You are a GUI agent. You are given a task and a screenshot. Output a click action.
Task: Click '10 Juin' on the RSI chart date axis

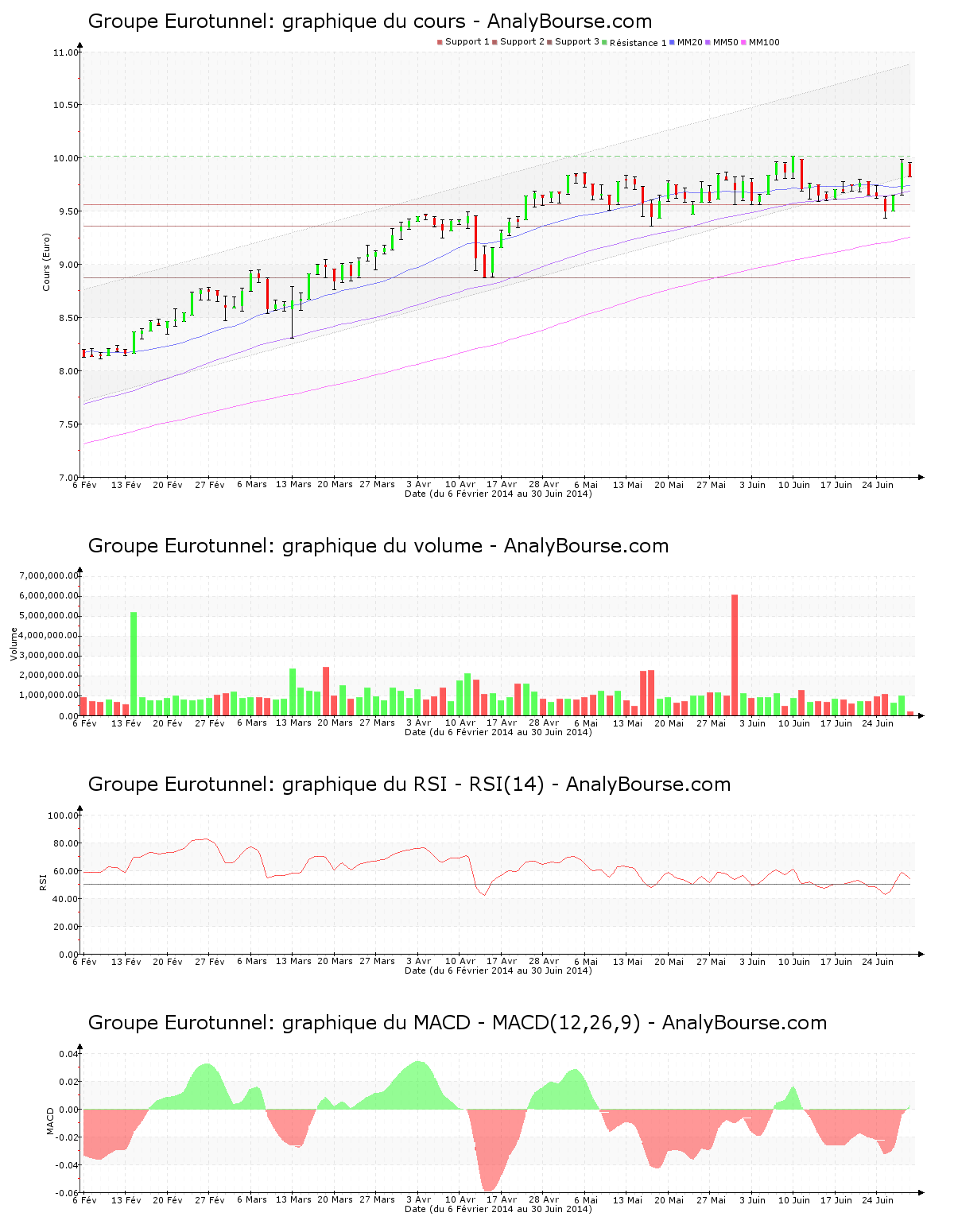794,961
